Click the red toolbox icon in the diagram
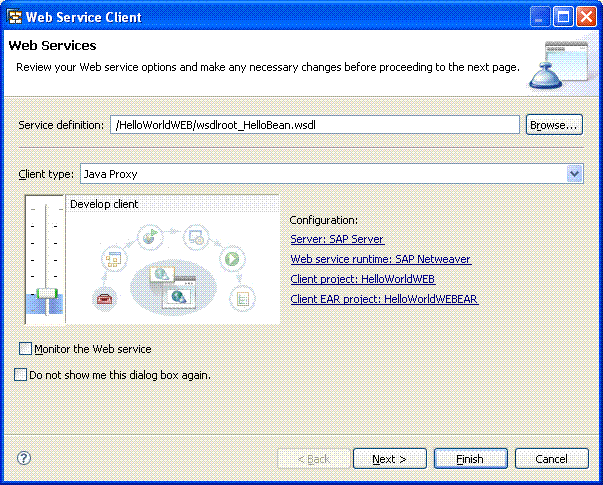Screen dimensions: 603x485 pos(102,297)
